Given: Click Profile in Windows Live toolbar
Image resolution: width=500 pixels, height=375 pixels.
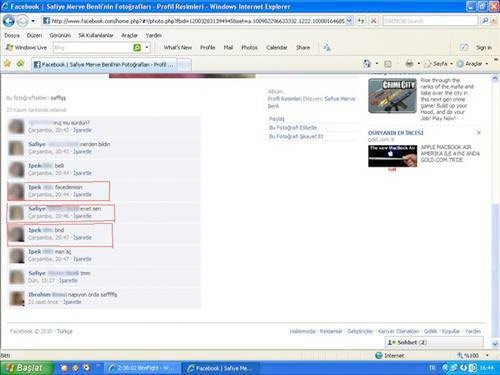Looking at the screenshot, I should point(207,48).
